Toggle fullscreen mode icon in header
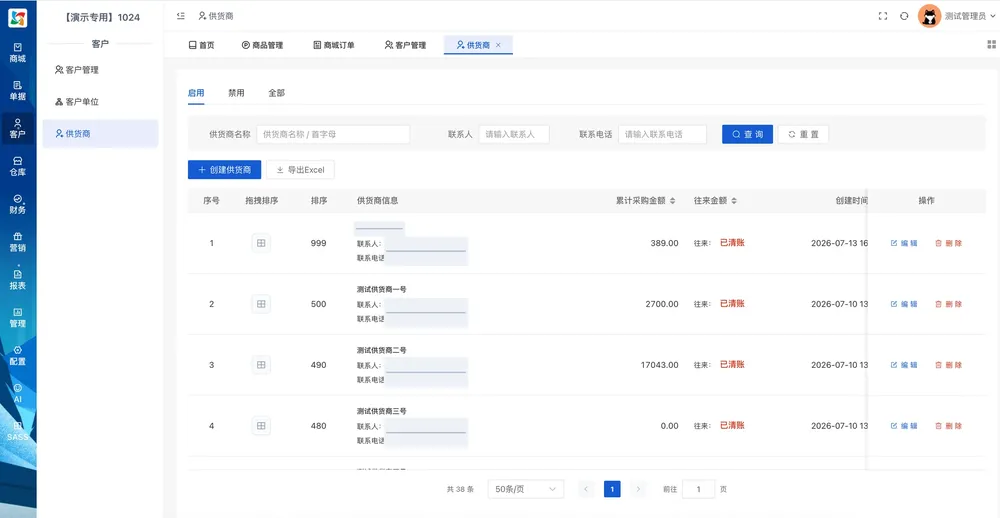 coord(883,16)
